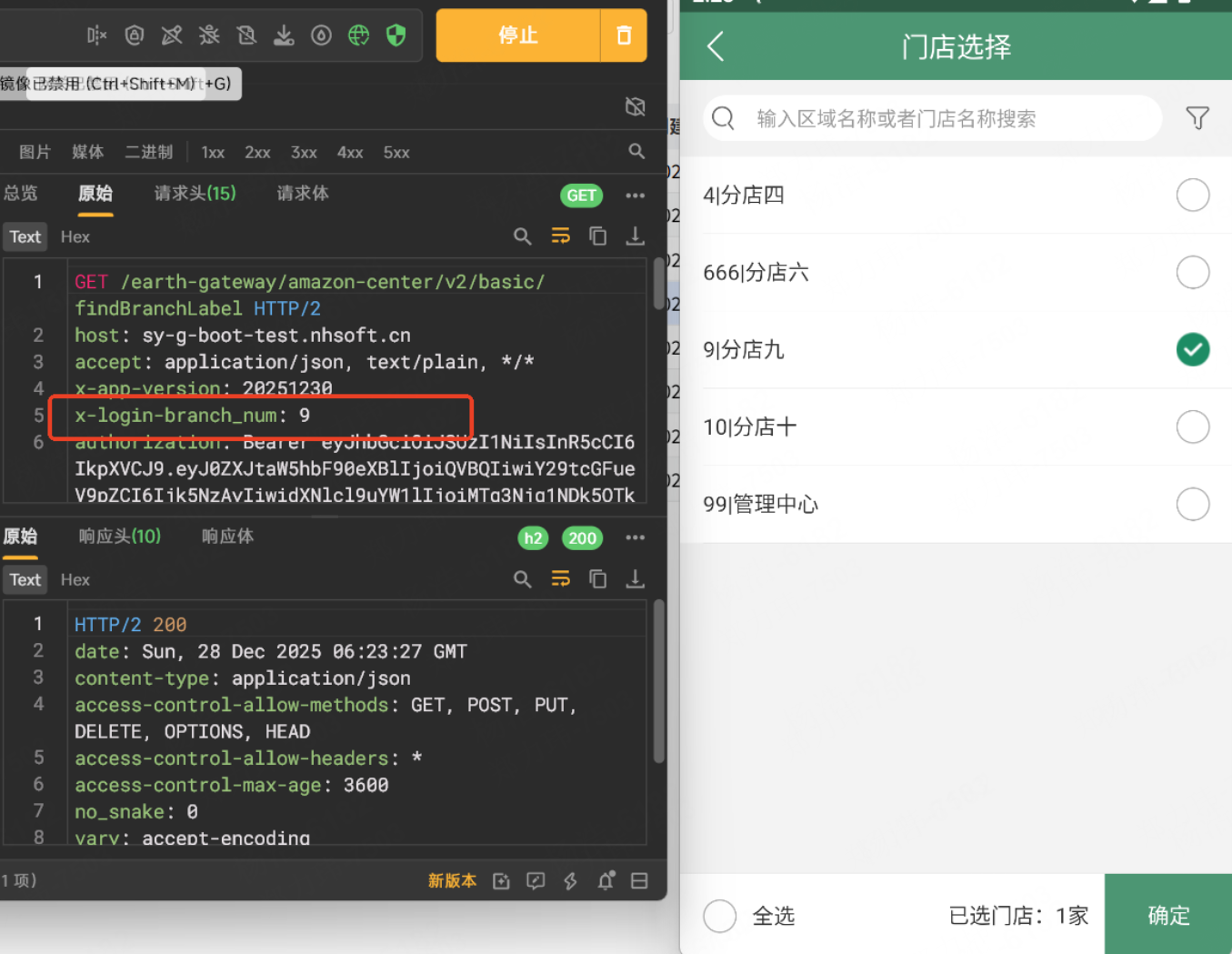This screenshot has height=954, width=1232.
Task: Filter responses by 3xx status
Action: tap(304, 153)
